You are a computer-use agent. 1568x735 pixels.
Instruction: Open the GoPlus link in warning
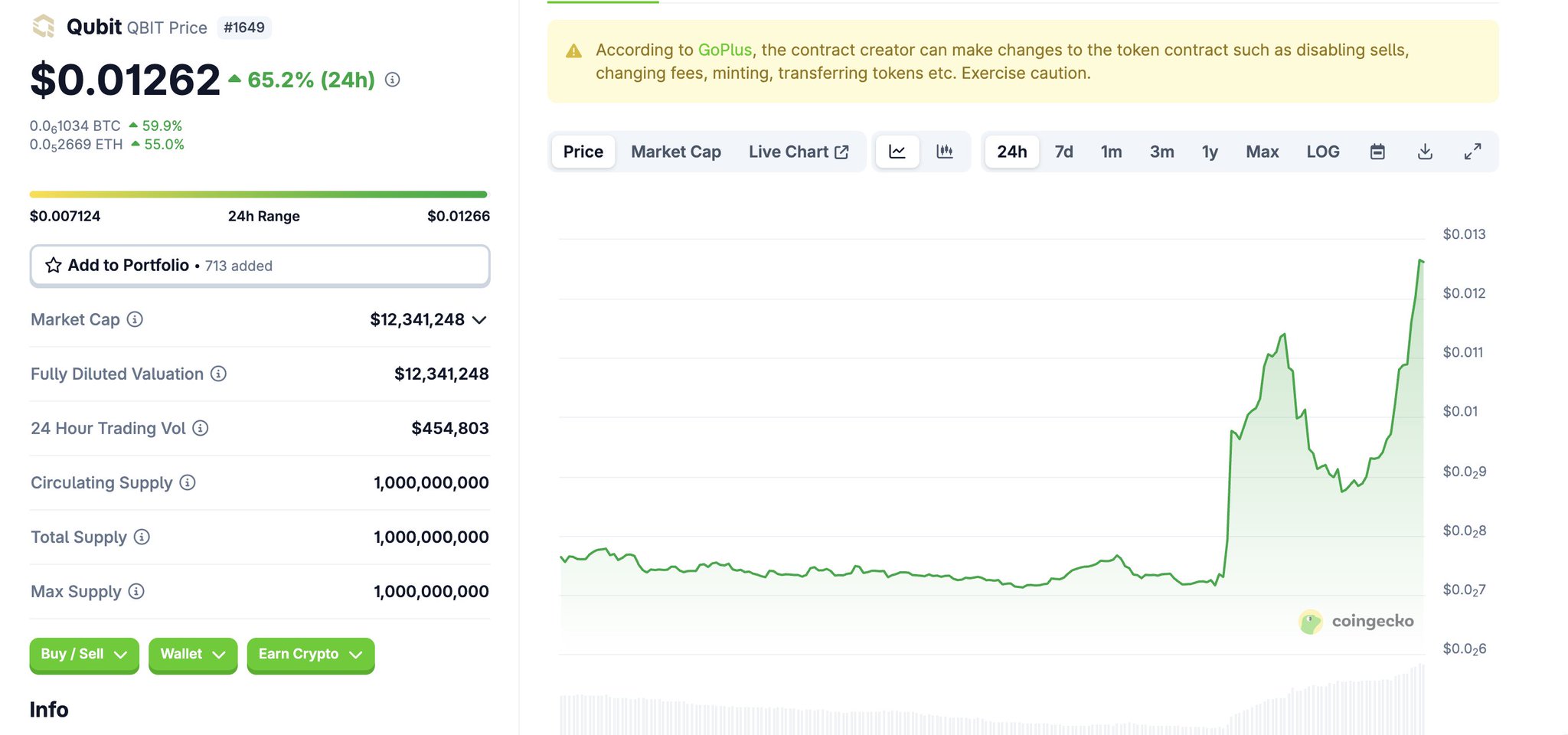[724, 50]
